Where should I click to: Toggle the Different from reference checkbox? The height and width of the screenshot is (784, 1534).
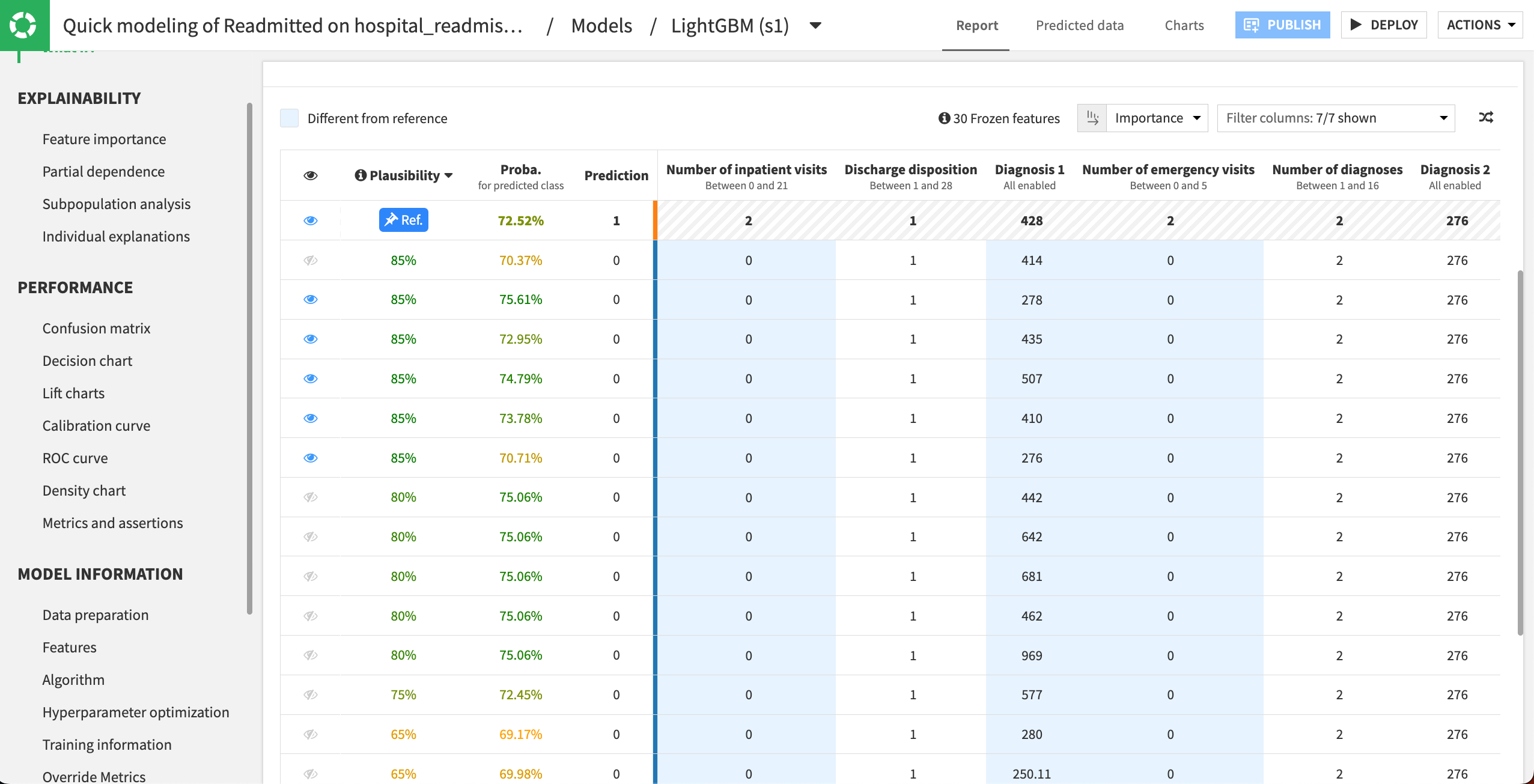[290, 118]
